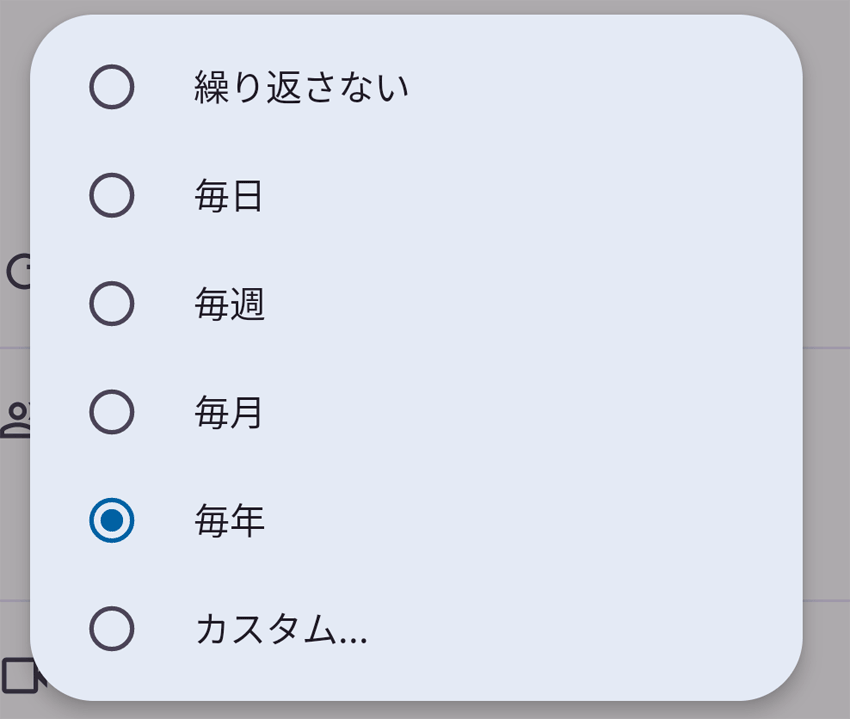
Task: Dismiss the dialog by clicking the dimmed background
Action: (827, 380)
